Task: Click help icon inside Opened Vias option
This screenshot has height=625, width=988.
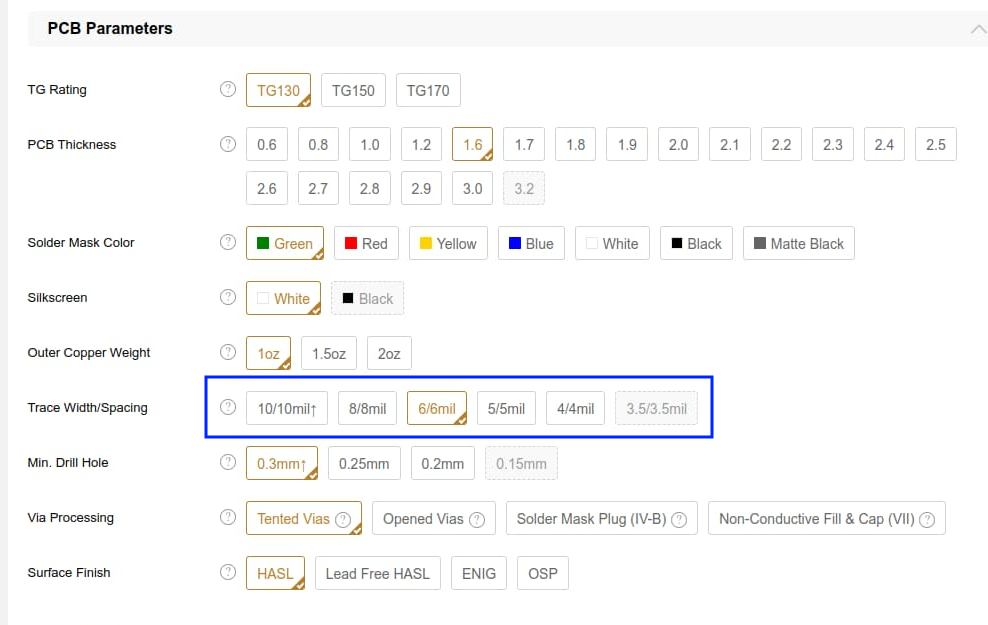Action: 477,520
